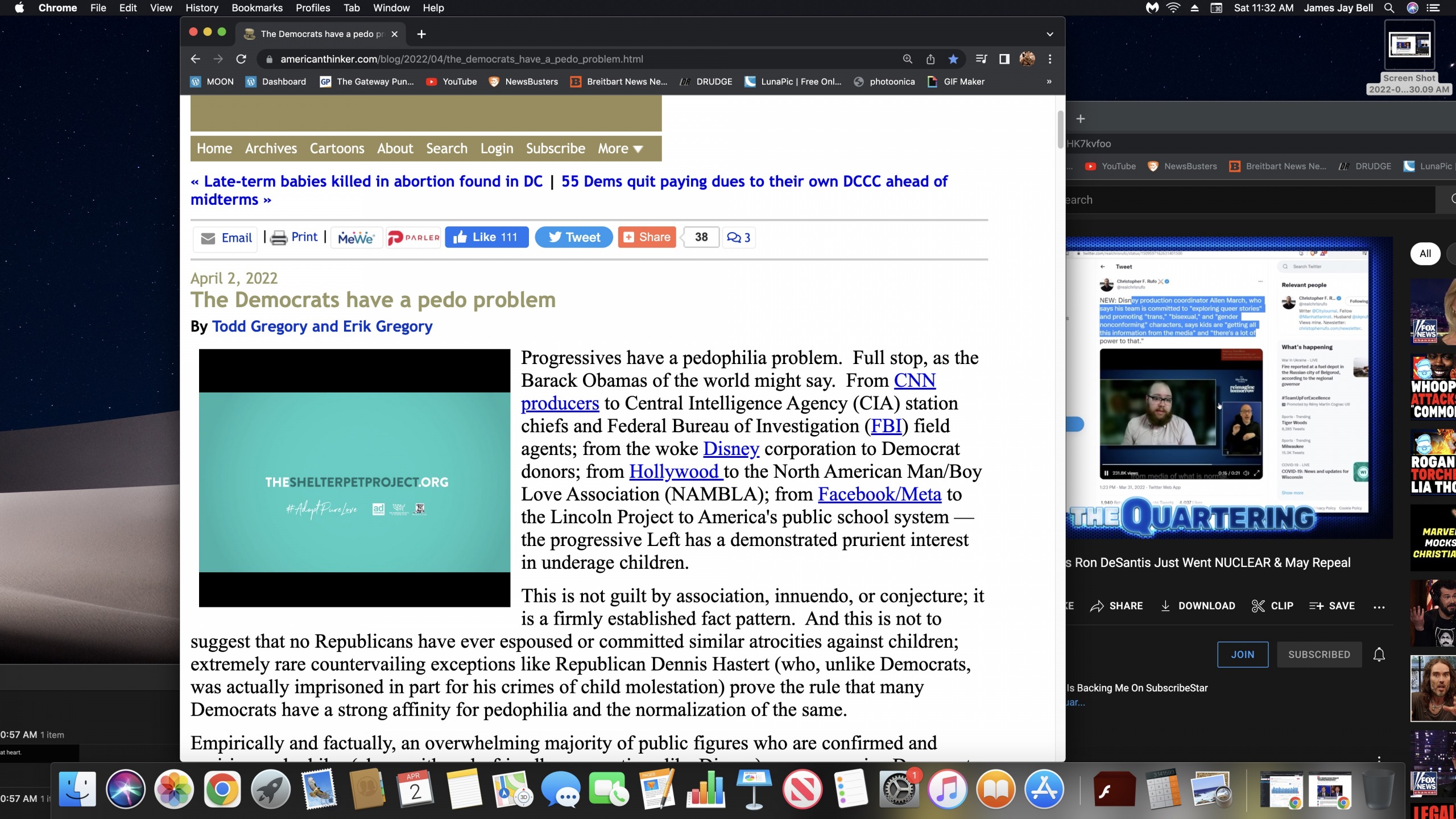This screenshot has height=819, width=1456.
Task: Click the Tweet button
Action: tap(574, 237)
